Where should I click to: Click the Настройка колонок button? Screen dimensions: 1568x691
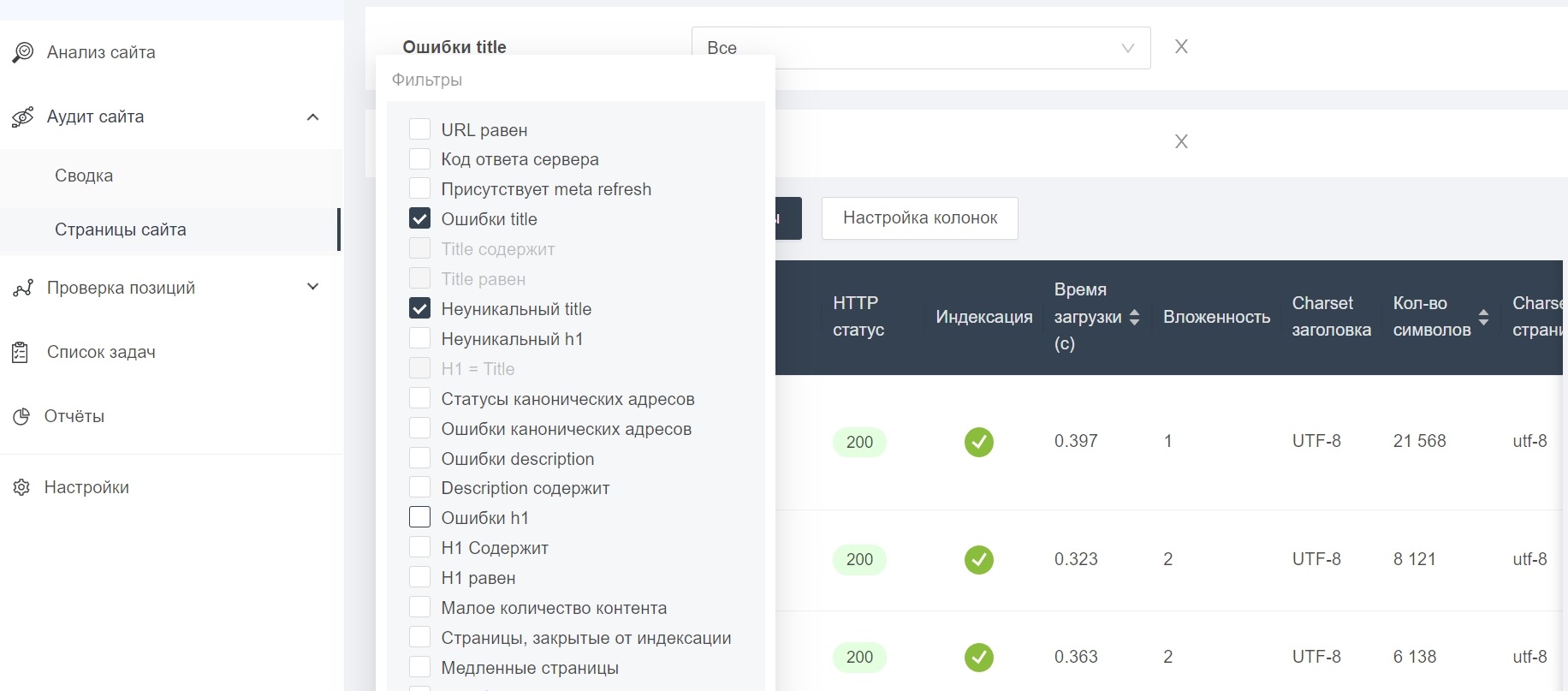point(920,218)
